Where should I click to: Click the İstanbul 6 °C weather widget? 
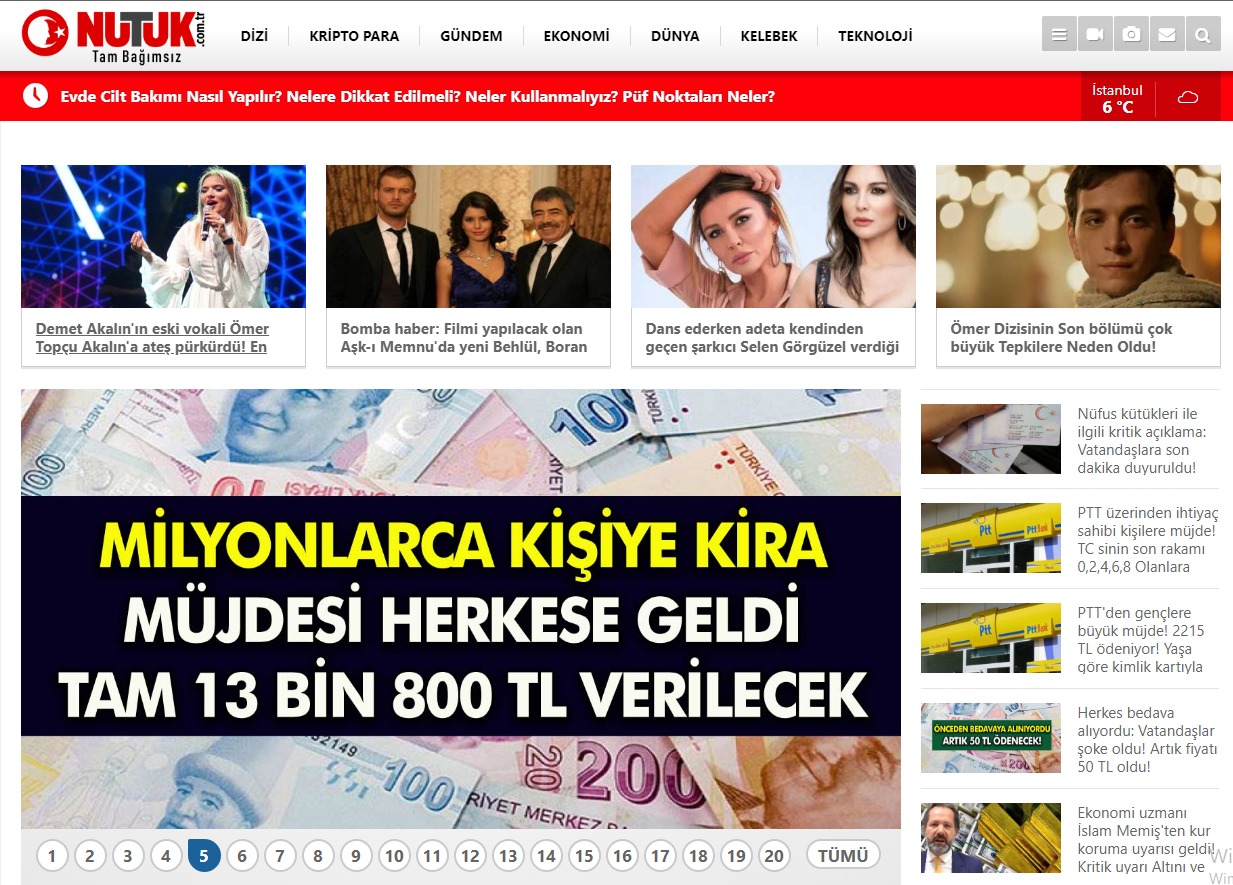1117,98
